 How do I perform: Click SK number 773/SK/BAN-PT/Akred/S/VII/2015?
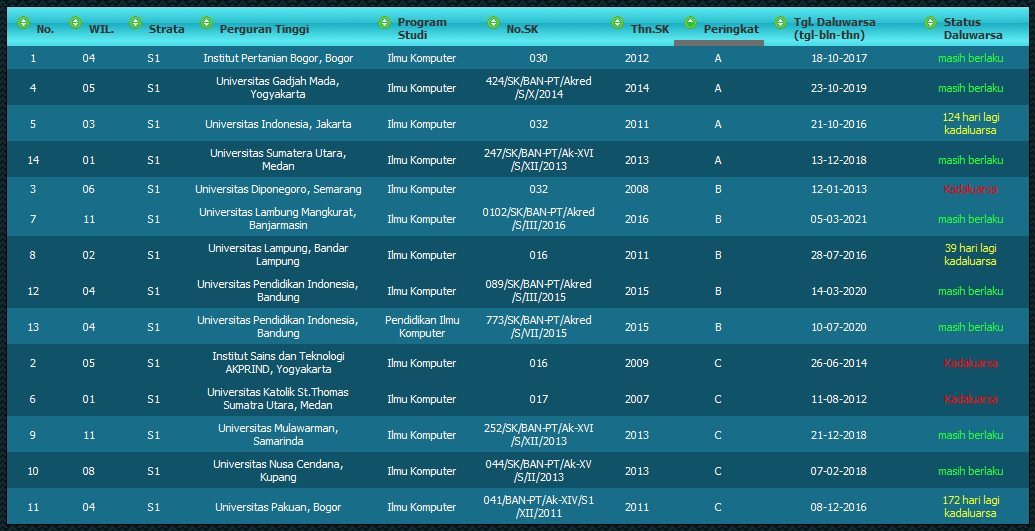(x=538, y=327)
